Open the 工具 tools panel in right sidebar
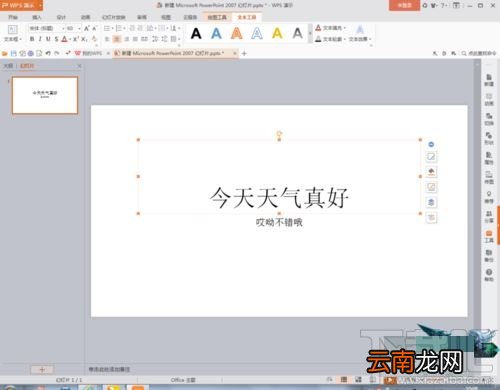The height and width of the screenshot is (390, 500). (x=489, y=236)
